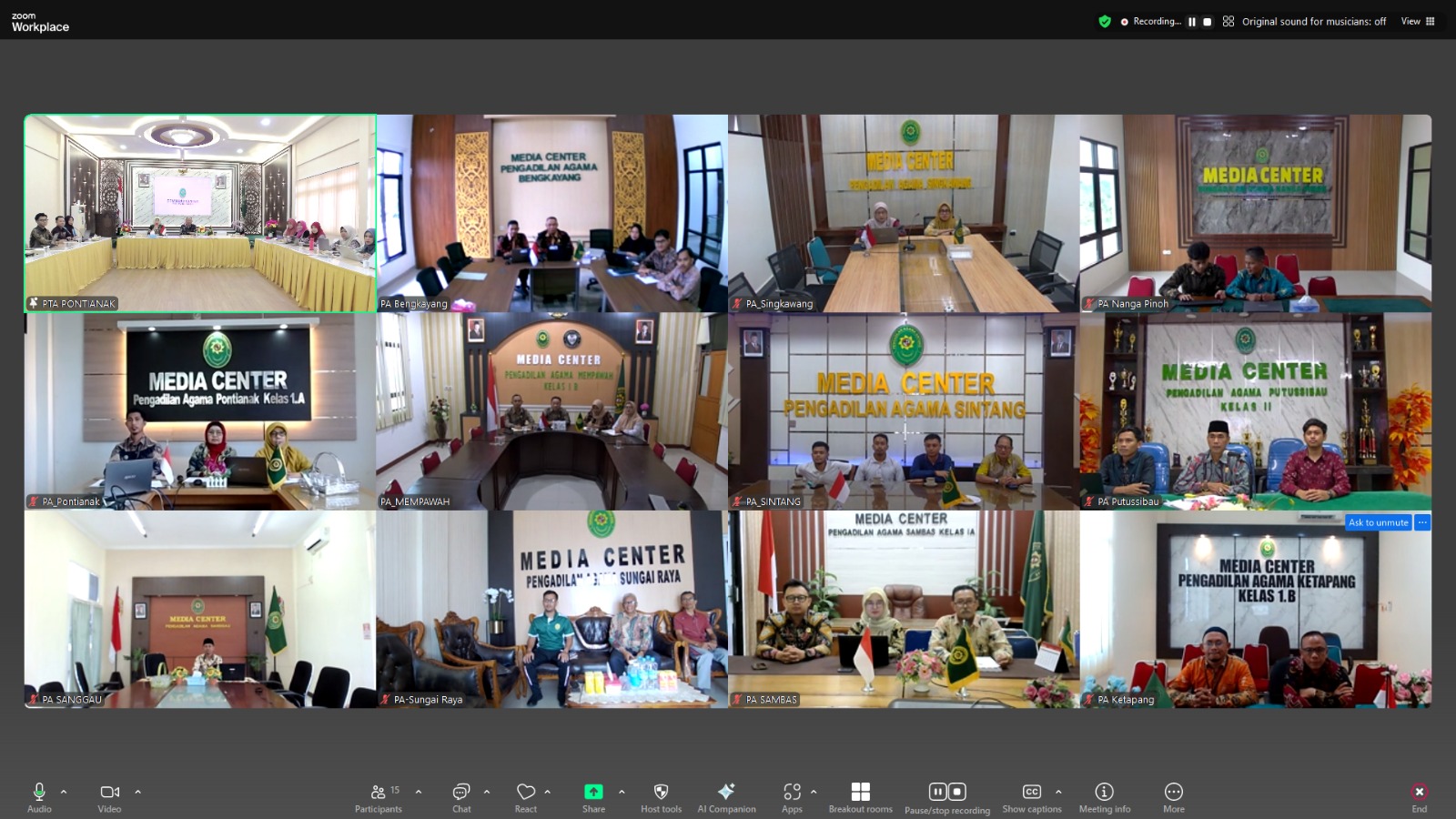Screen dimensions: 1456x819
Task: Toggle camera with the Video button
Action: (x=109, y=796)
